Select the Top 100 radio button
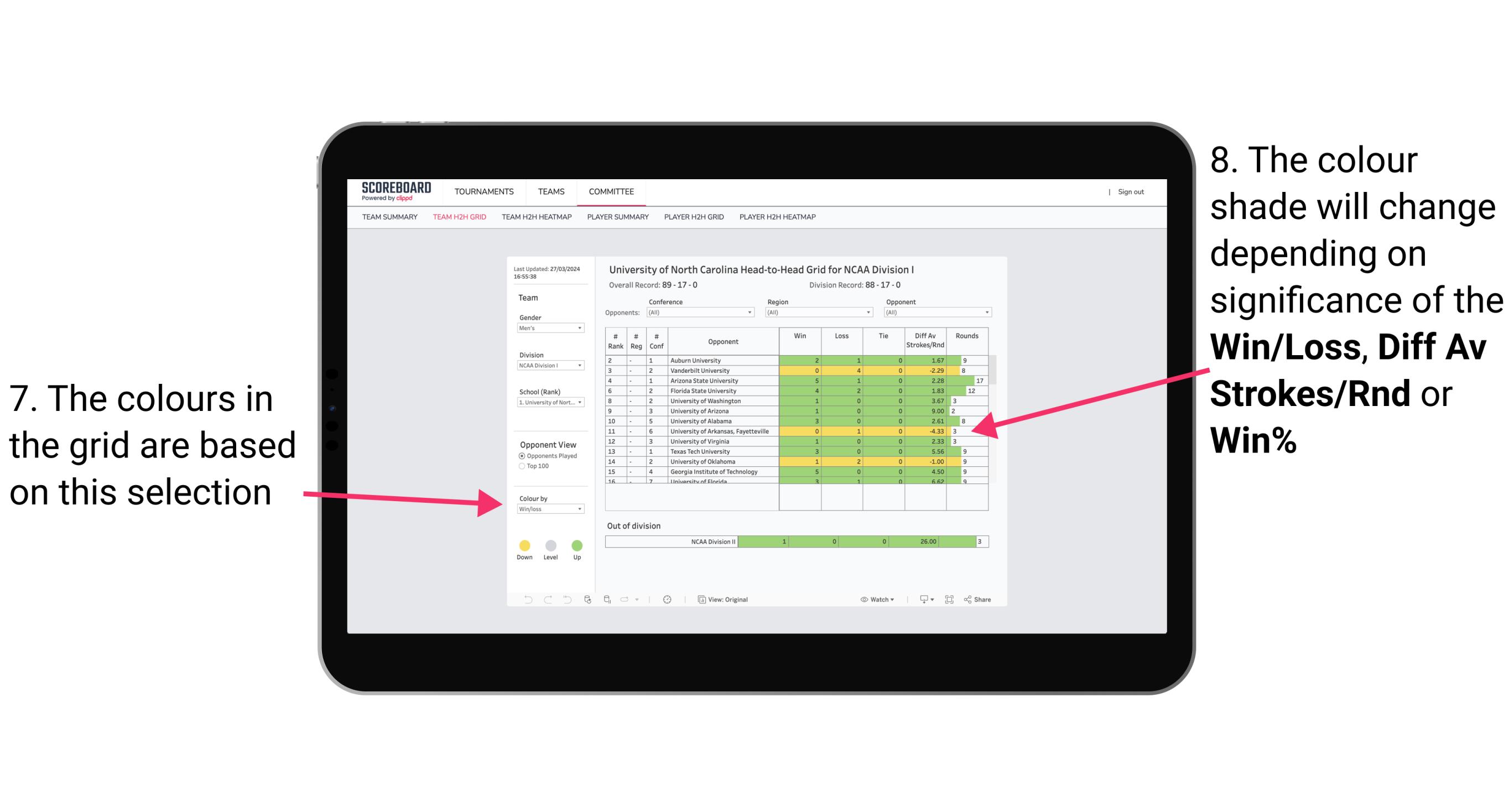 (x=522, y=467)
